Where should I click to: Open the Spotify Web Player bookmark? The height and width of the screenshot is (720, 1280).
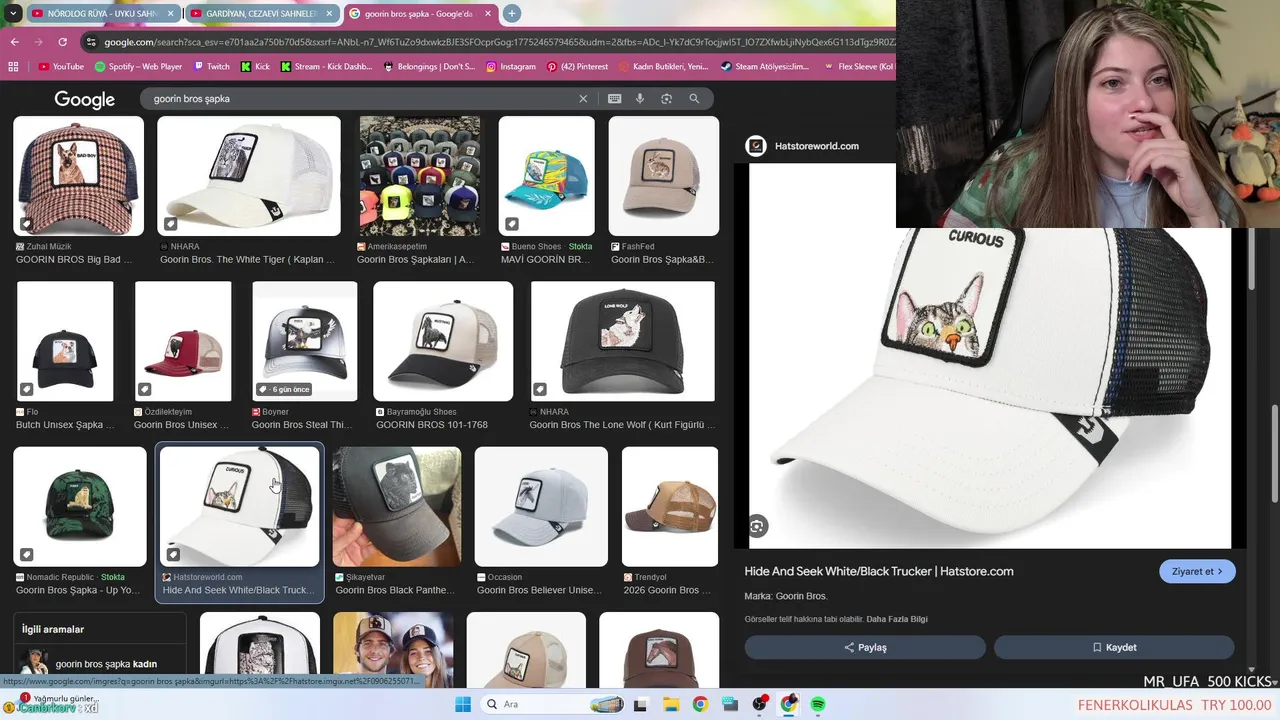[x=138, y=67]
